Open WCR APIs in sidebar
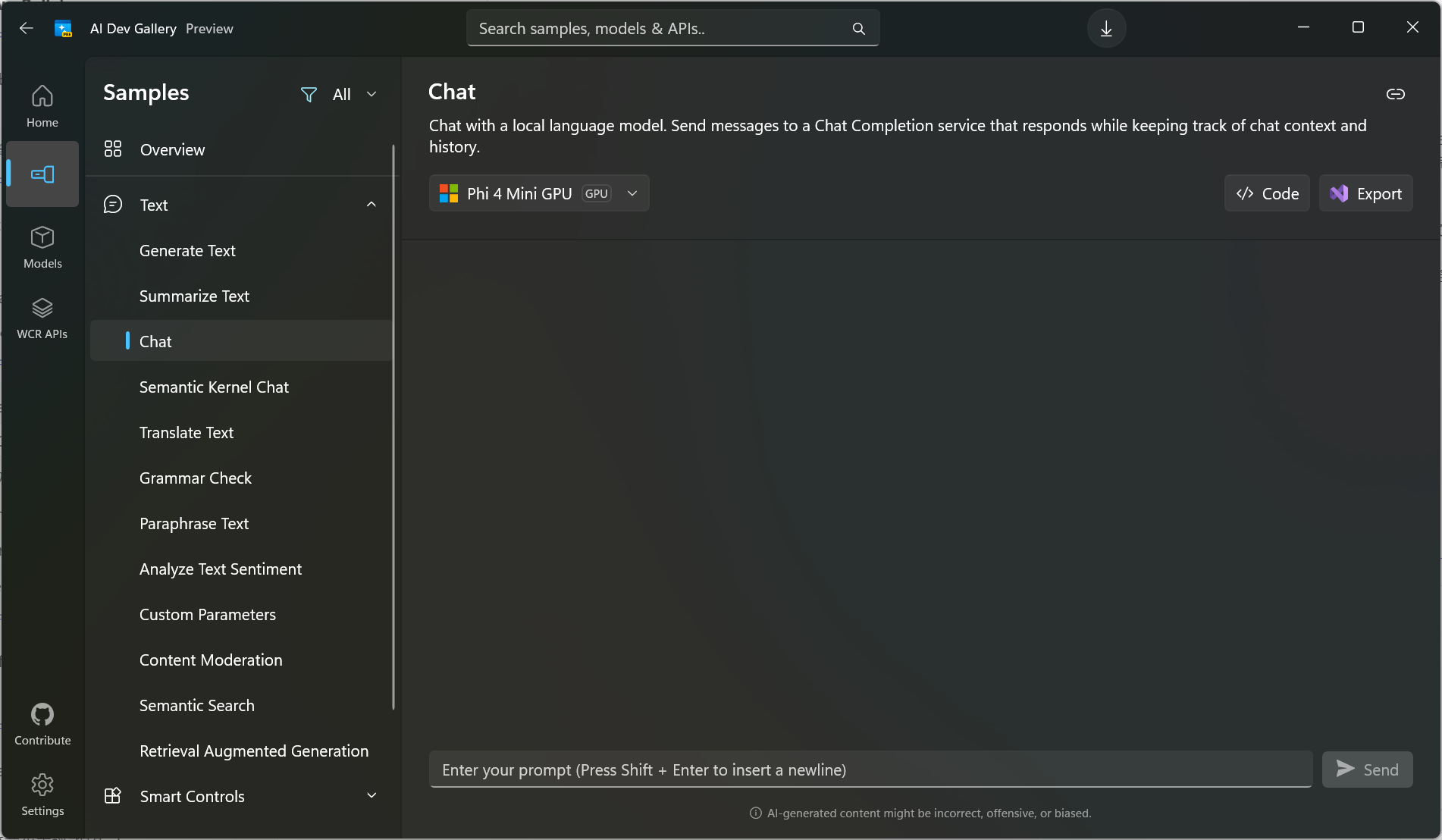This screenshot has width=1442, height=840. (42, 318)
